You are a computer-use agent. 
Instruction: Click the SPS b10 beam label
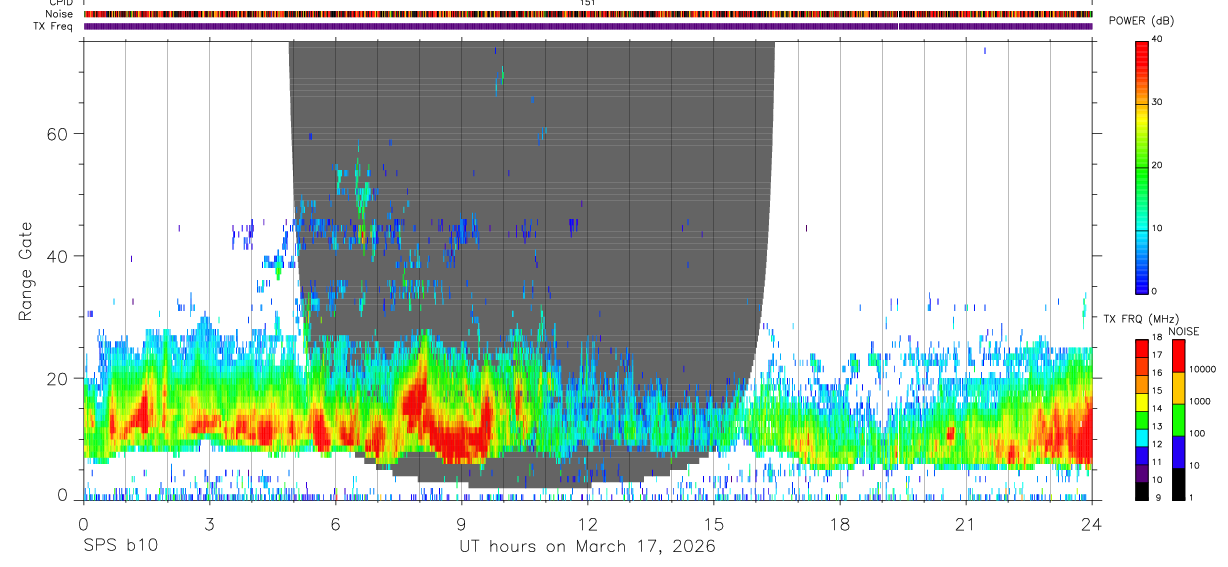pos(119,547)
